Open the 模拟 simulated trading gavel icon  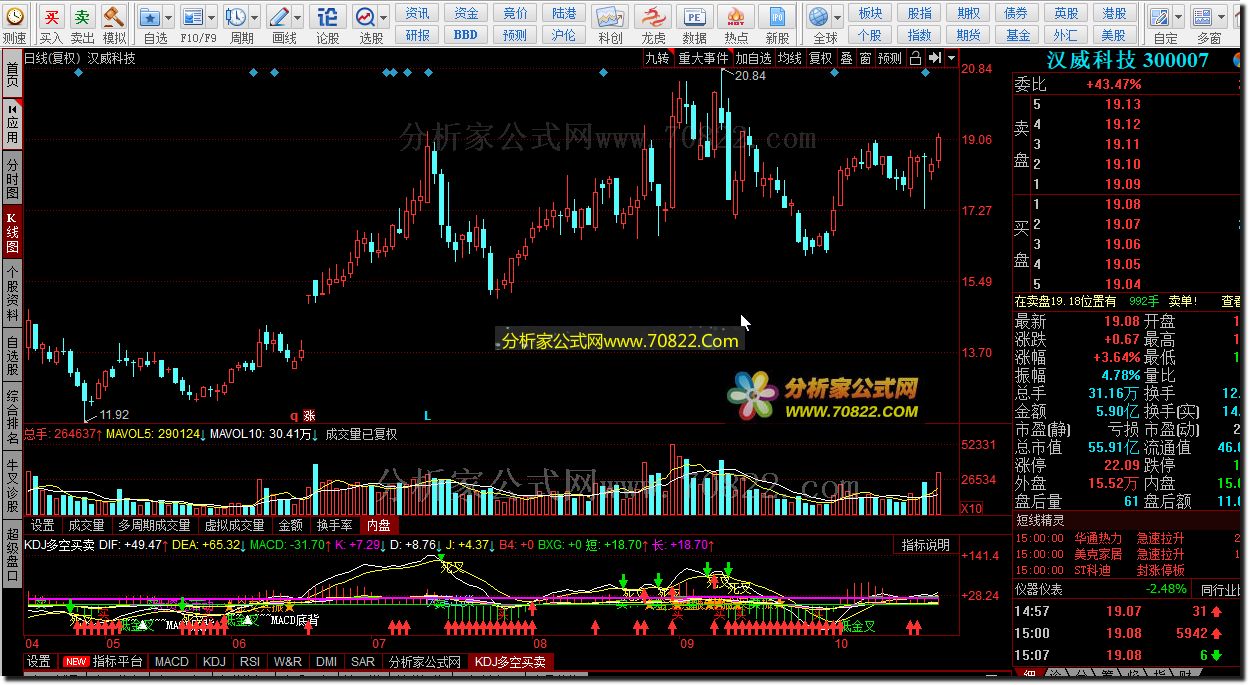pyautogui.click(x=114, y=17)
